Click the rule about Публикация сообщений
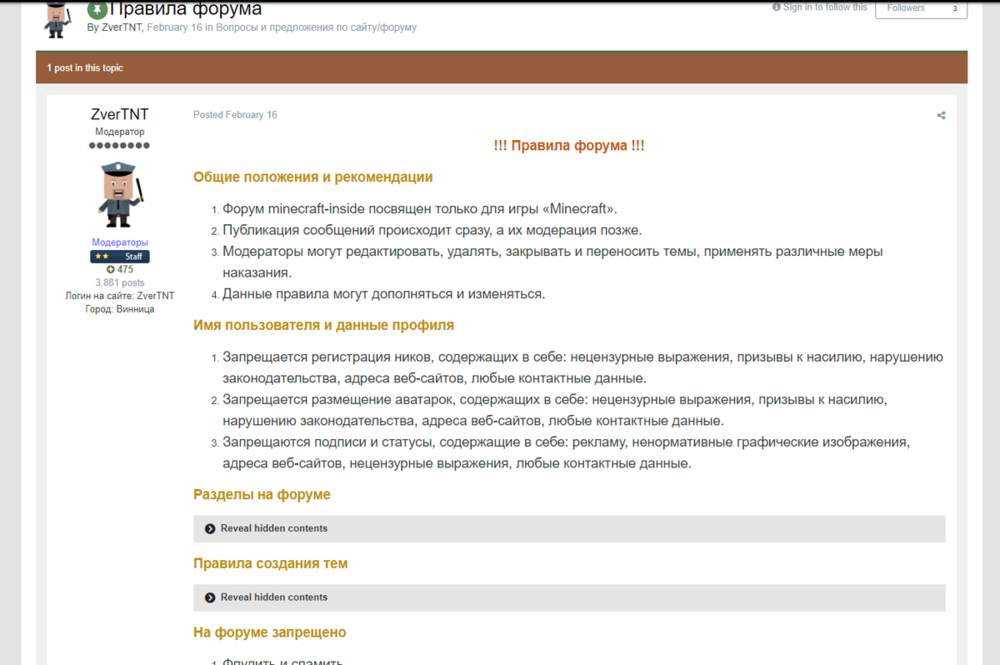The width and height of the screenshot is (1000, 665). [x=432, y=230]
